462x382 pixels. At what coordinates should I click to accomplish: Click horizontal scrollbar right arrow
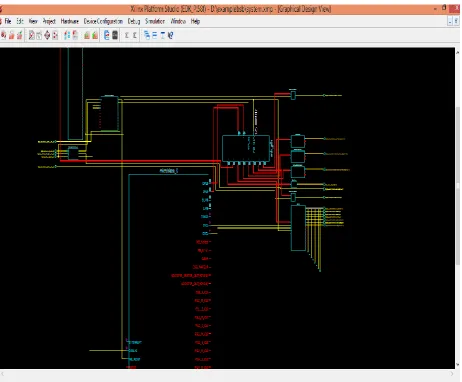coord(452,374)
